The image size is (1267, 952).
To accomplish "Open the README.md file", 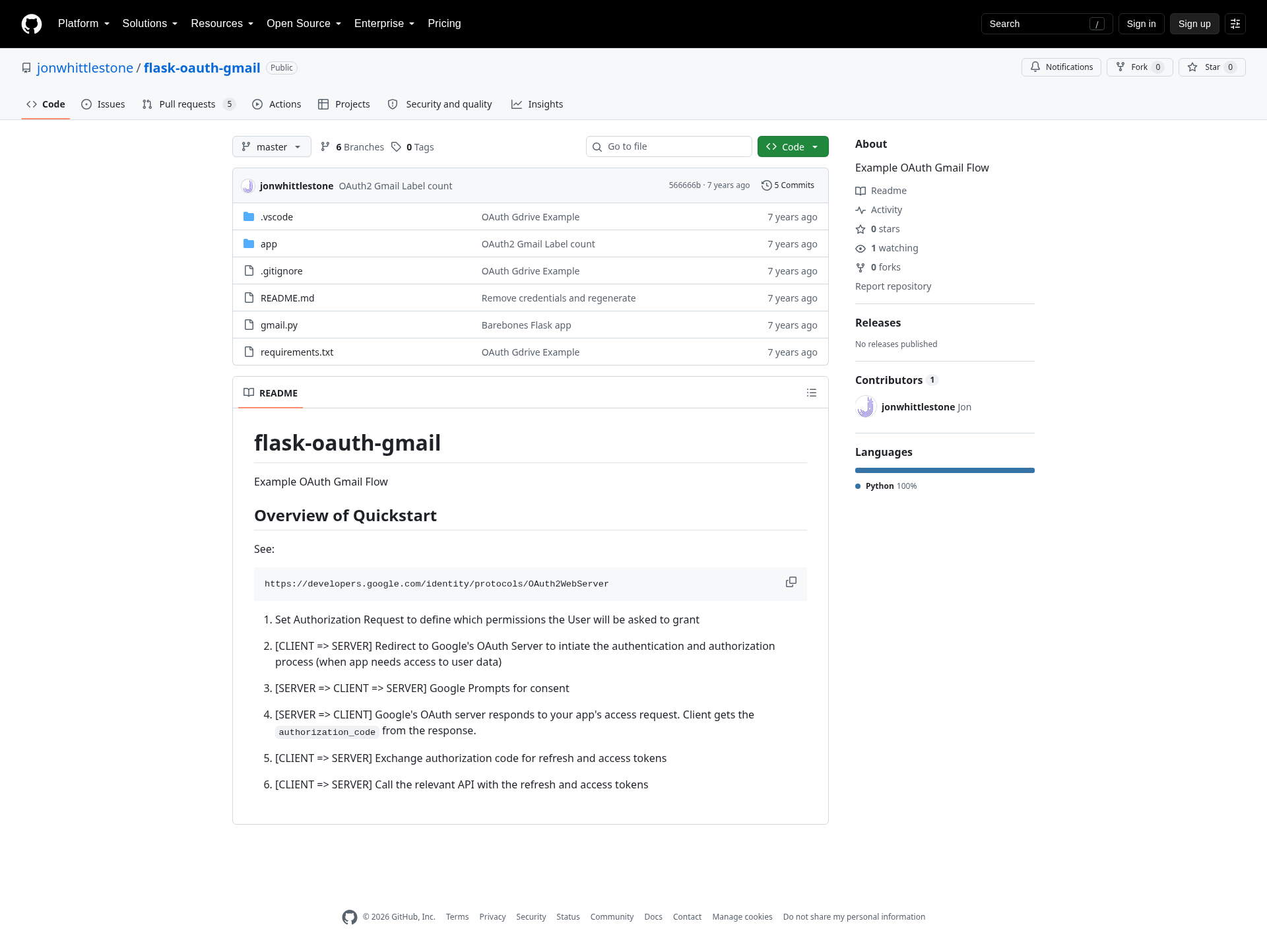I will [287, 298].
